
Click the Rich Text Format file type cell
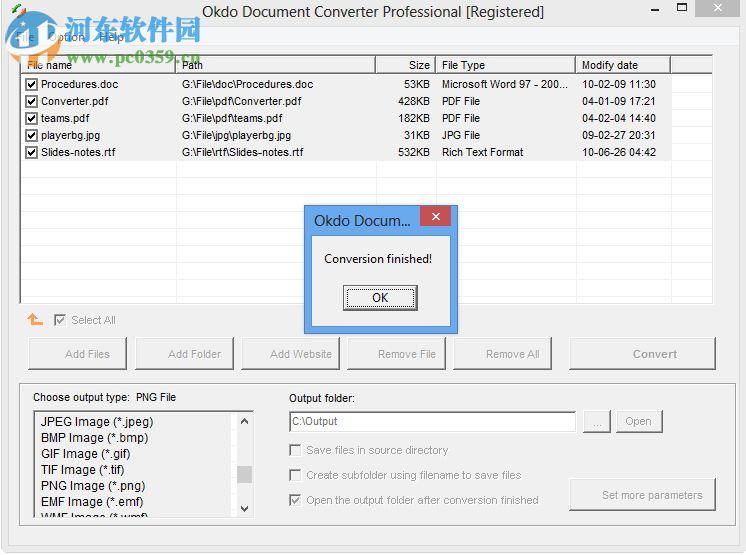(482, 153)
